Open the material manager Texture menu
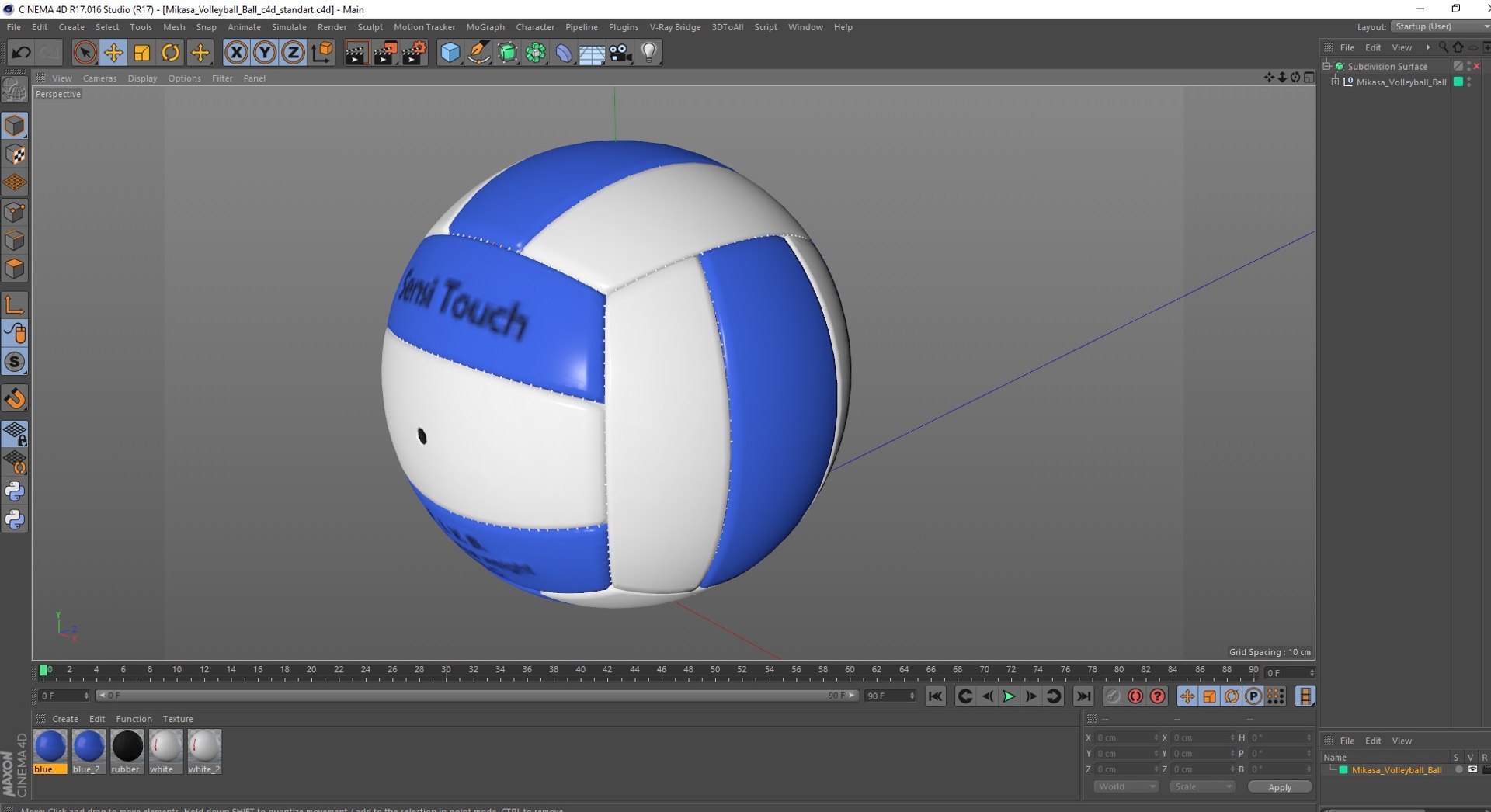 pos(178,719)
